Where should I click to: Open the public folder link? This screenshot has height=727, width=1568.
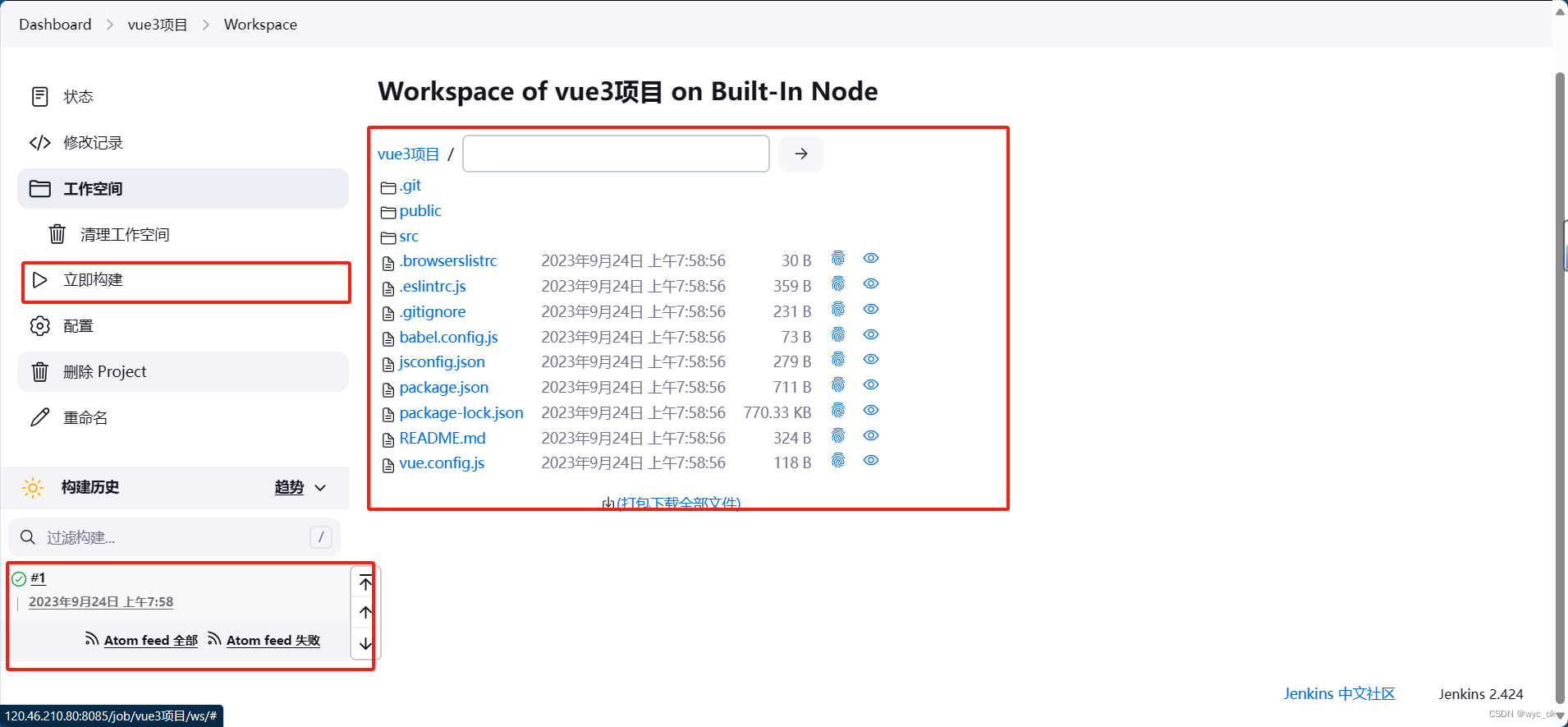(x=420, y=211)
